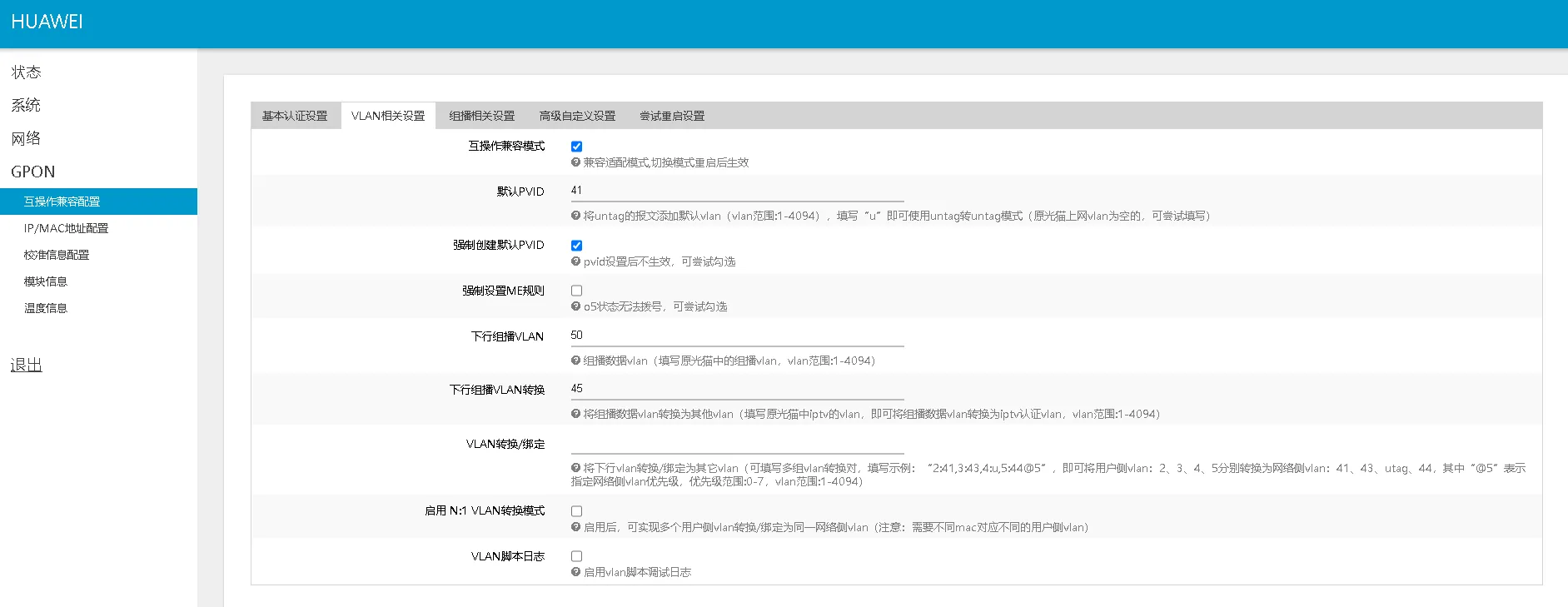This screenshot has height=607, width=1568.
Task: Open IP/MAC地址配置 in the sidebar
Action: pos(66,228)
